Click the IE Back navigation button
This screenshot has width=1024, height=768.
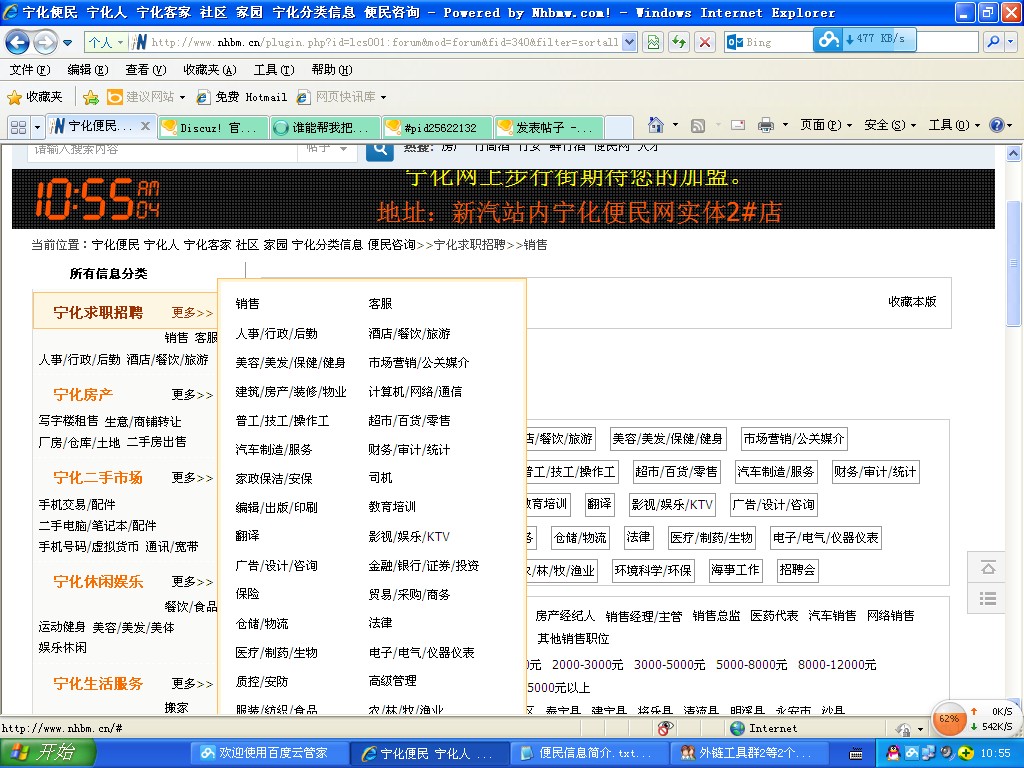pos(18,42)
